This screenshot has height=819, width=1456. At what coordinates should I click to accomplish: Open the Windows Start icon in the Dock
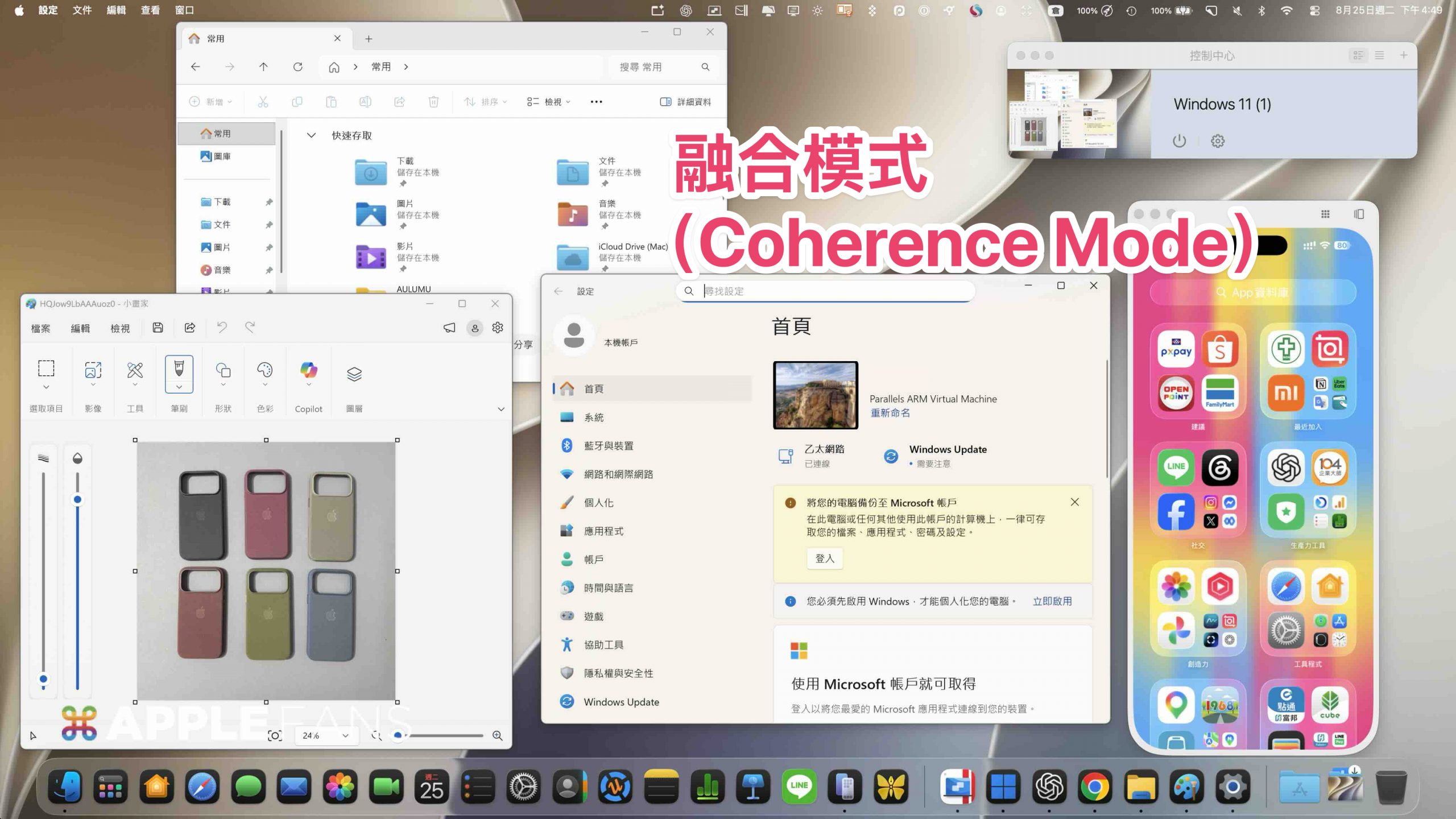pos(1003,787)
